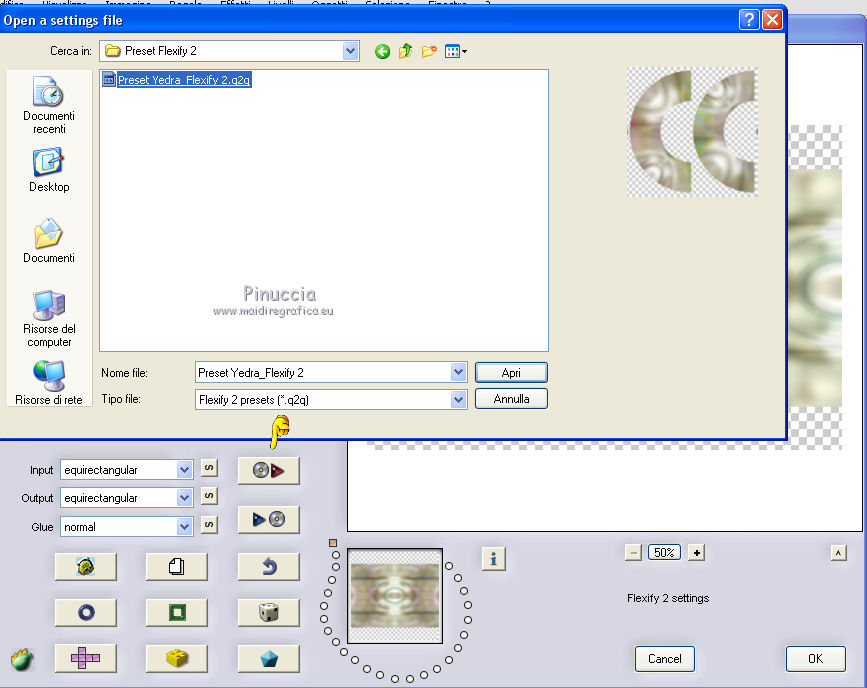The image size is (867, 688).
Task: Click the green square frame button
Action: tap(177, 612)
